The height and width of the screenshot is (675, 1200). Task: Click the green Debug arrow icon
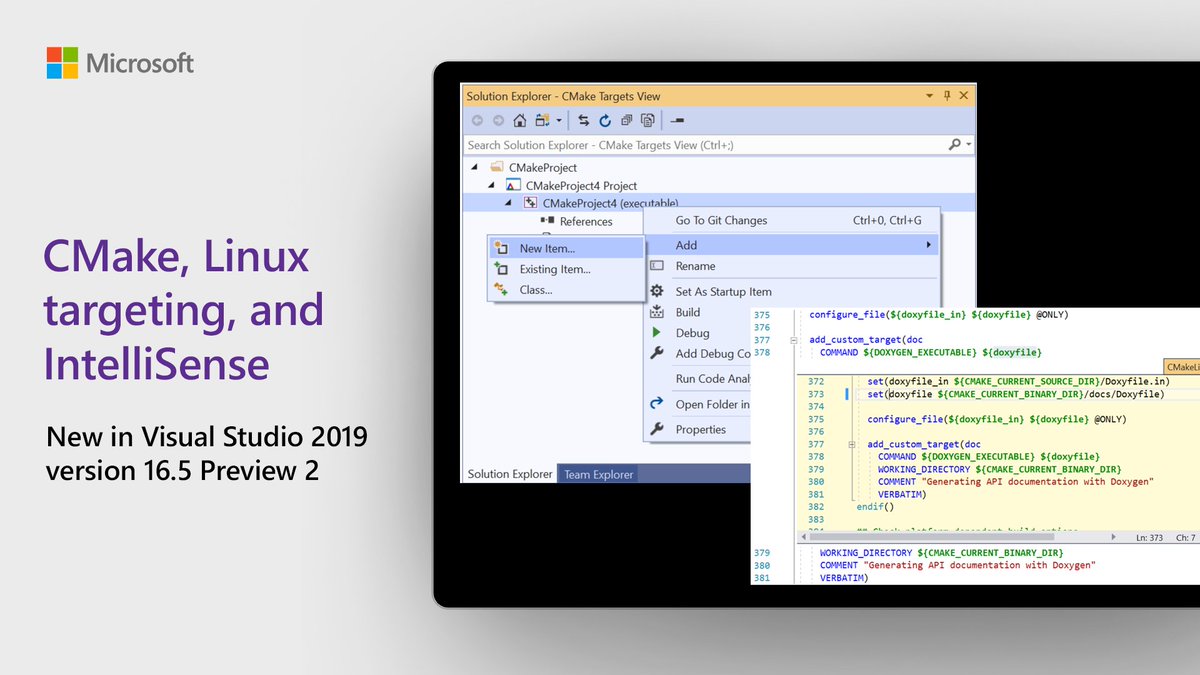[655, 333]
